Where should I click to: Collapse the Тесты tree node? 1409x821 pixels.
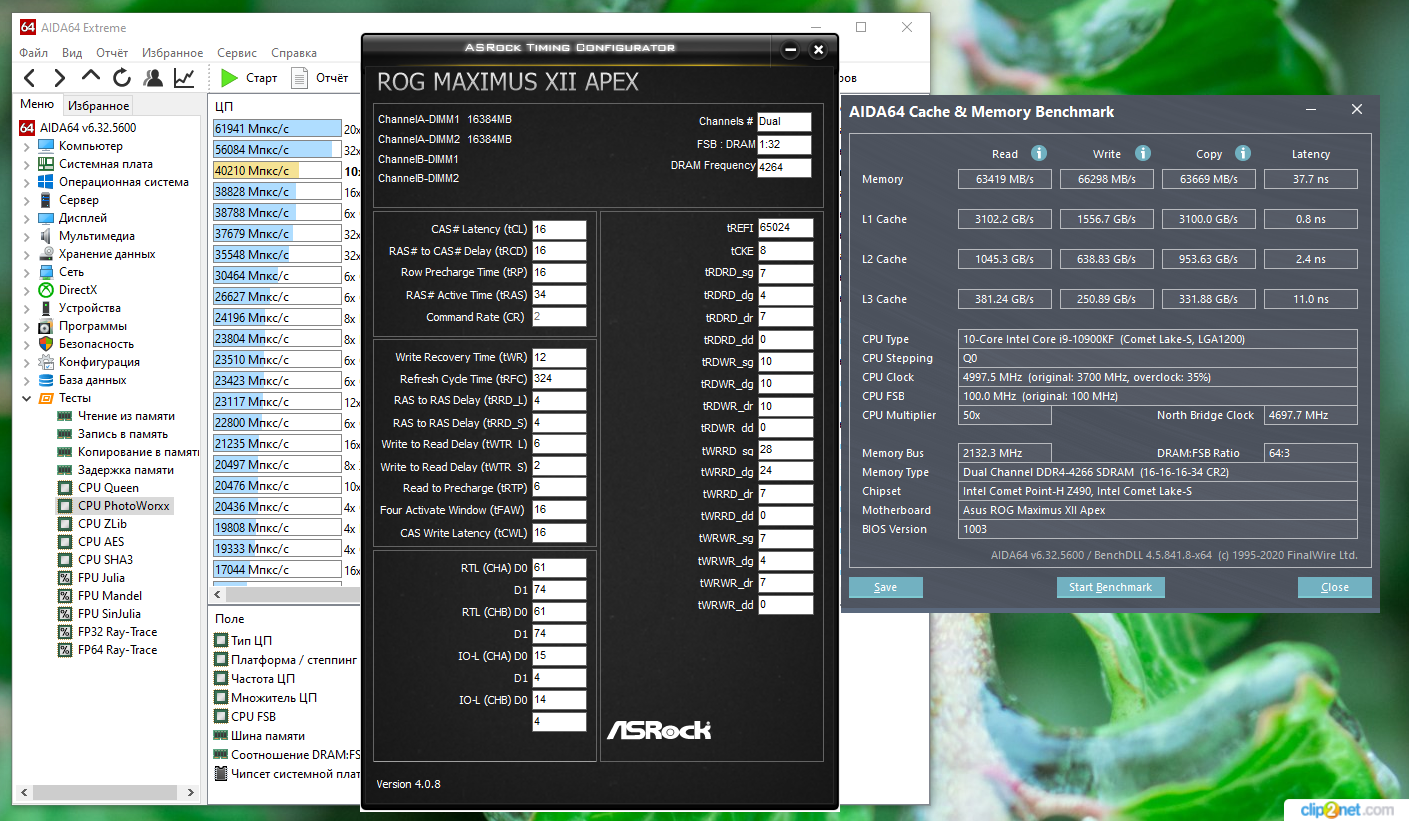pyautogui.click(x=27, y=398)
